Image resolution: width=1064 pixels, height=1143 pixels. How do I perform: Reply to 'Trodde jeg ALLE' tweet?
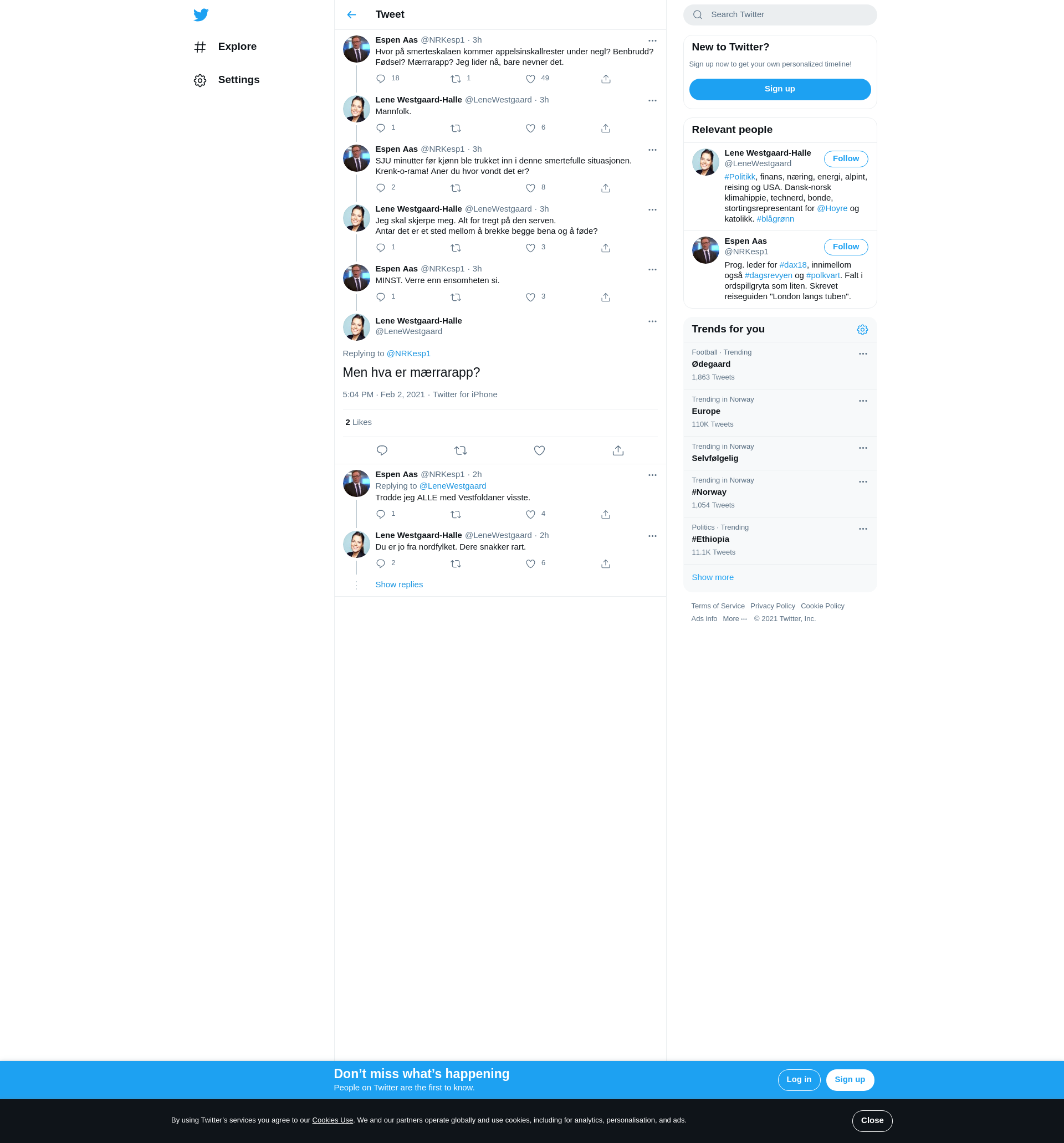381,515
